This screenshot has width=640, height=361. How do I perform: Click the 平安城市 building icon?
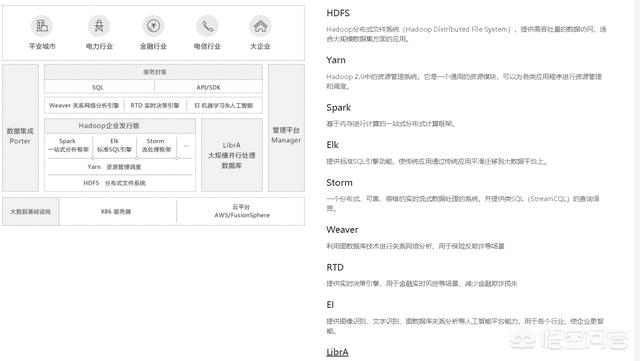tap(42, 26)
